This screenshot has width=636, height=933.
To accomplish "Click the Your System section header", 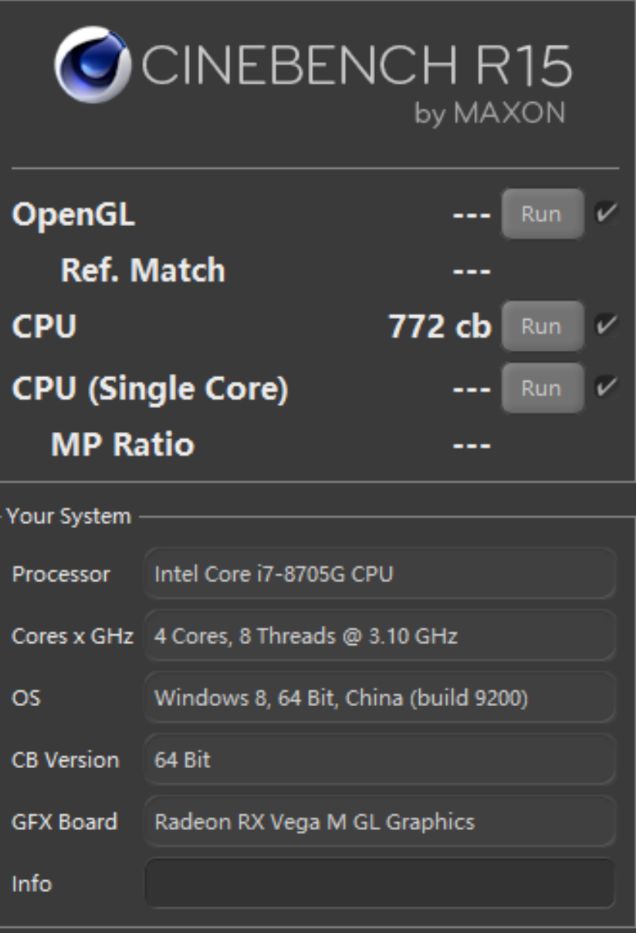I will coord(68,516).
